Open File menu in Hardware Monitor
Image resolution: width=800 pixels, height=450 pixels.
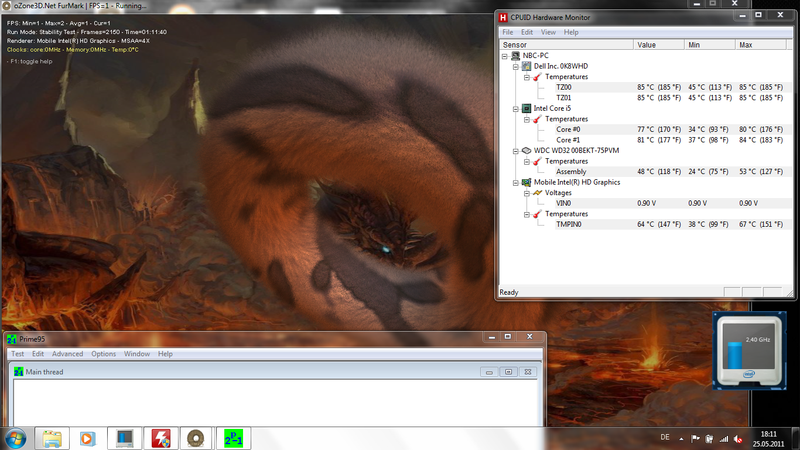(x=508, y=32)
